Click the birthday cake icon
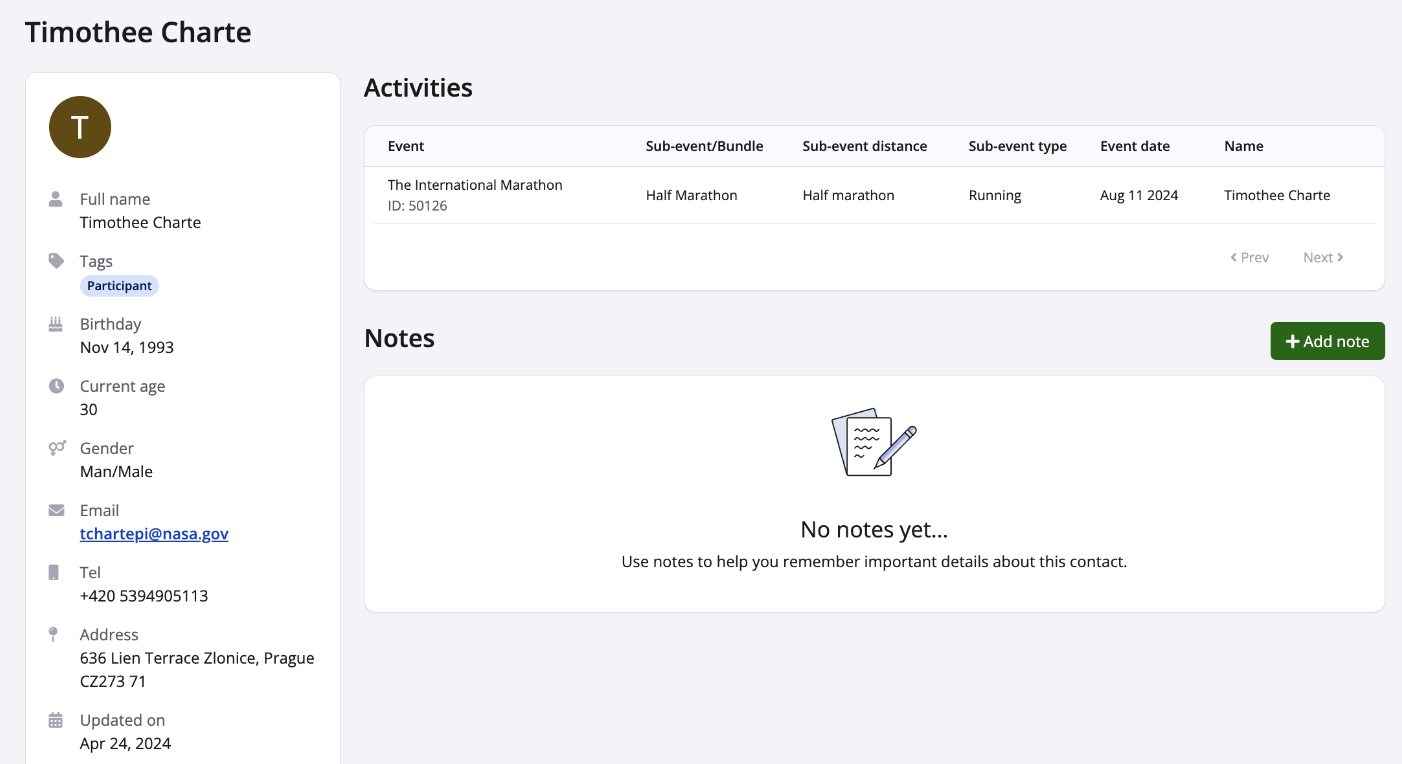1402x764 pixels. [56, 324]
